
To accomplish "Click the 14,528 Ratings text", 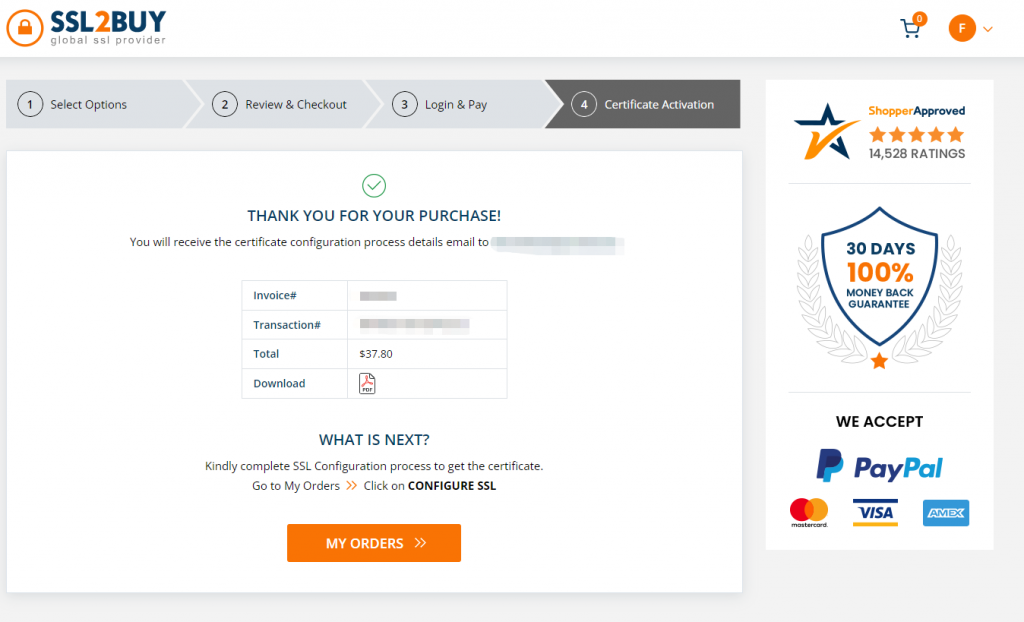I will 917,154.
